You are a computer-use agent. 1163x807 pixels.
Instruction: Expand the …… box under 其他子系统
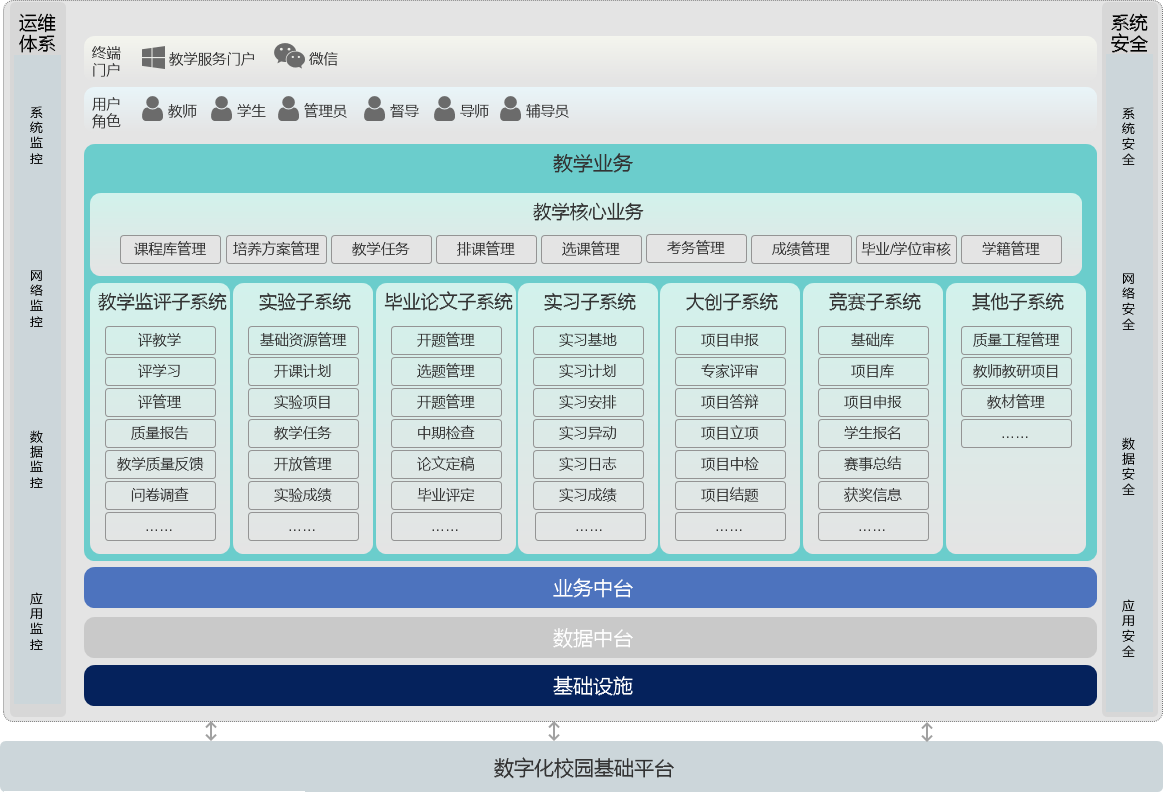pos(1016,434)
